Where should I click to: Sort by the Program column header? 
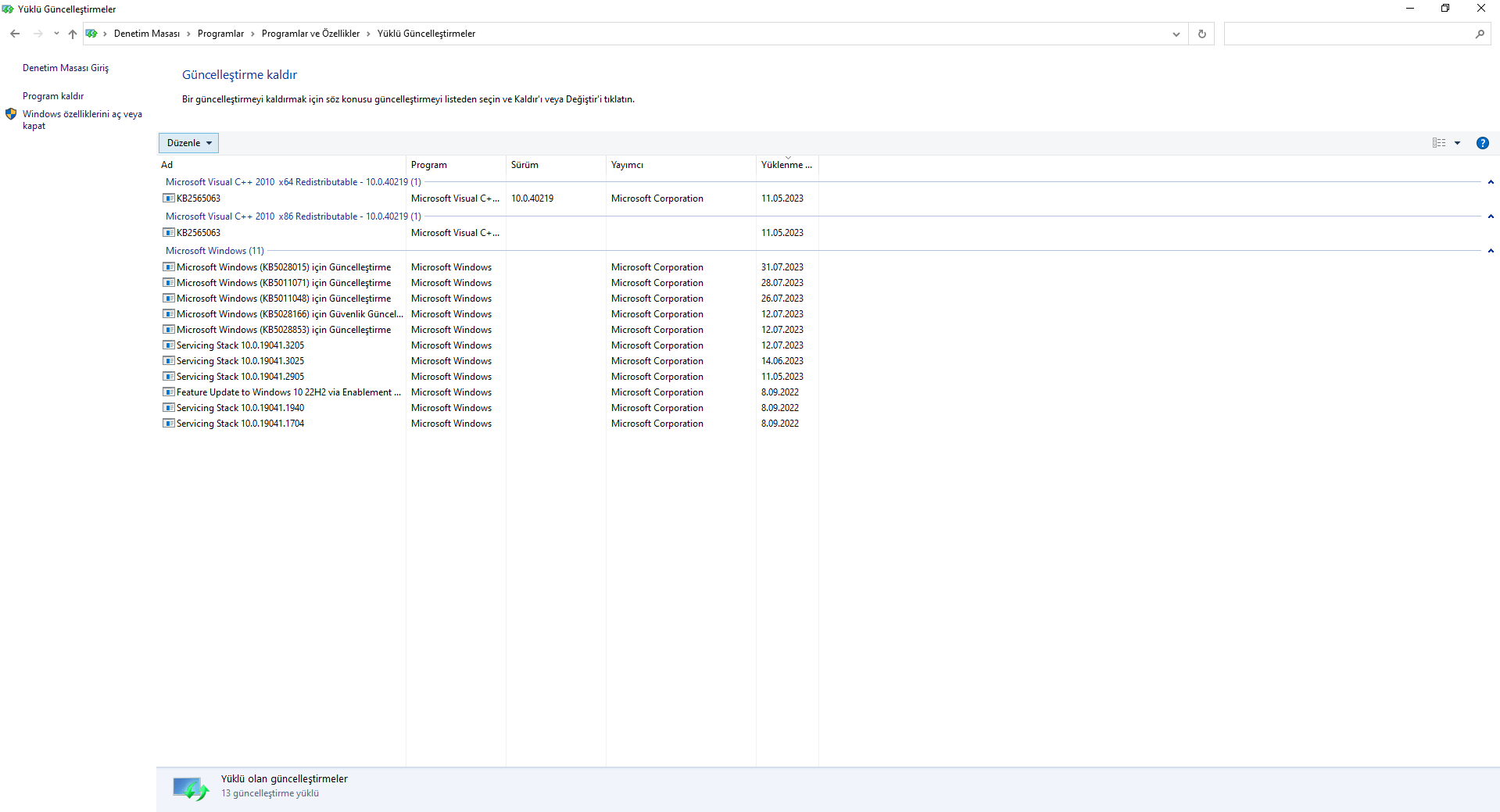coord(456,165)
